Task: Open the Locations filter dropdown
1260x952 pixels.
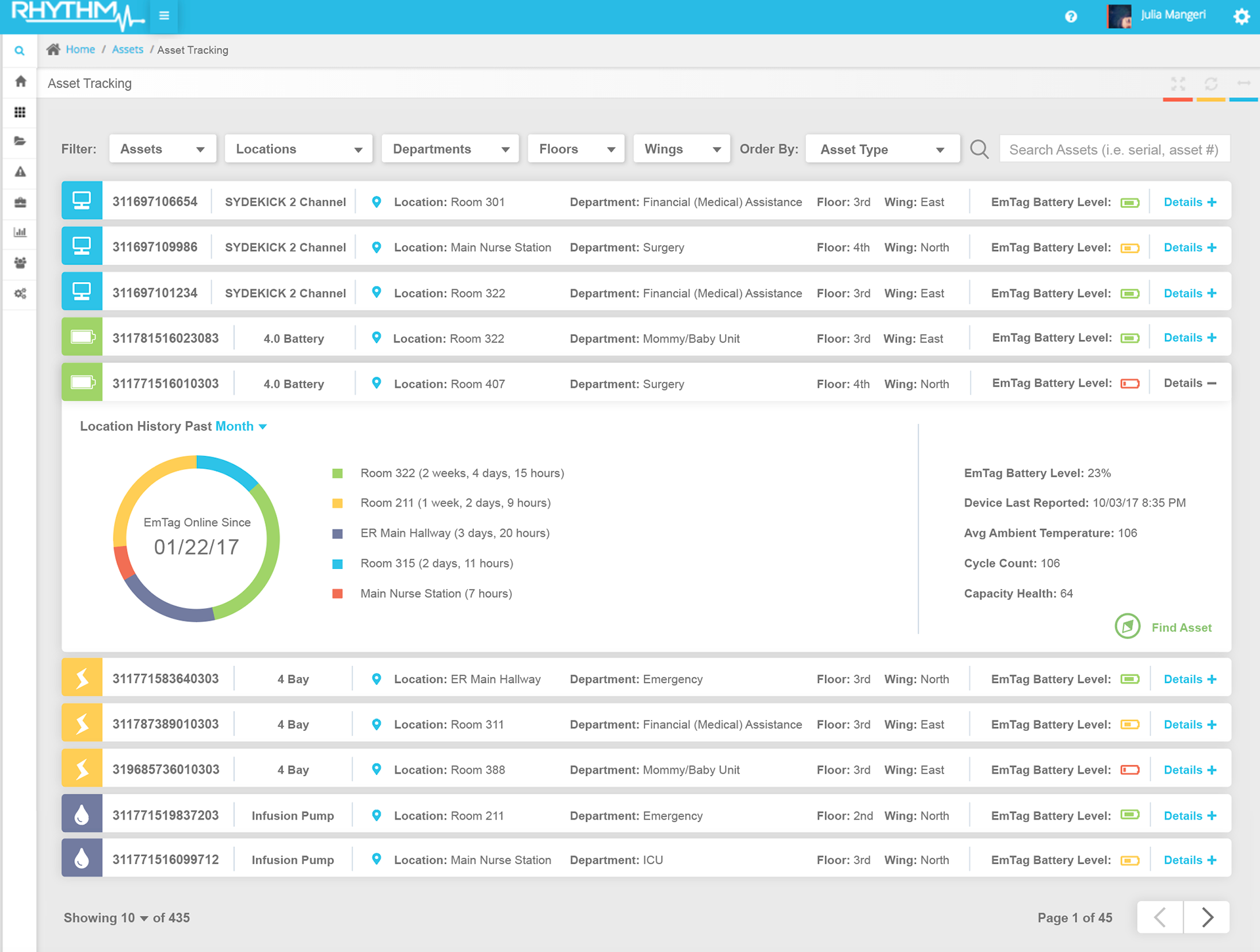Action: [x=298, y=149]
